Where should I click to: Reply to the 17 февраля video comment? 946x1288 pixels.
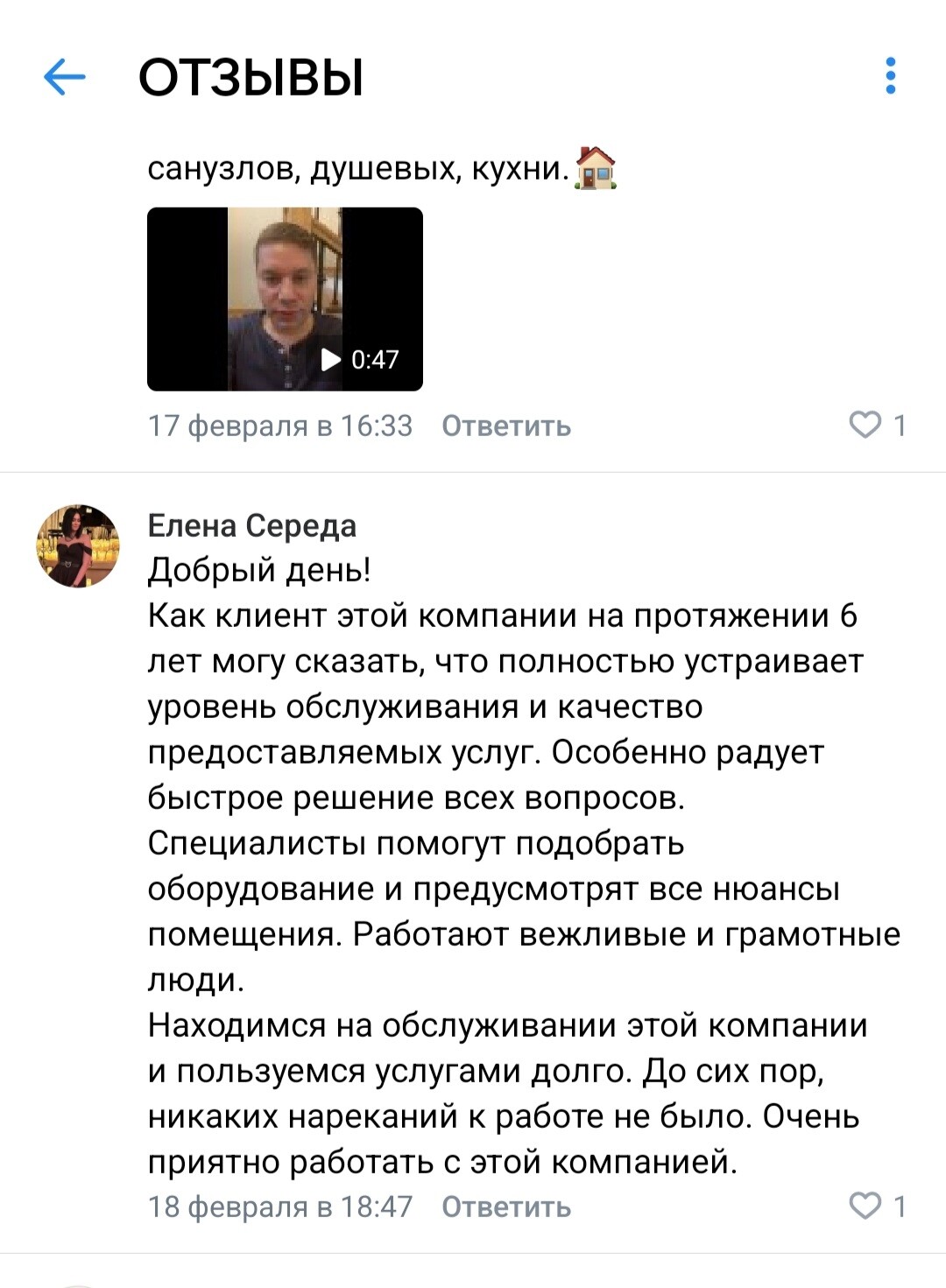506,426
